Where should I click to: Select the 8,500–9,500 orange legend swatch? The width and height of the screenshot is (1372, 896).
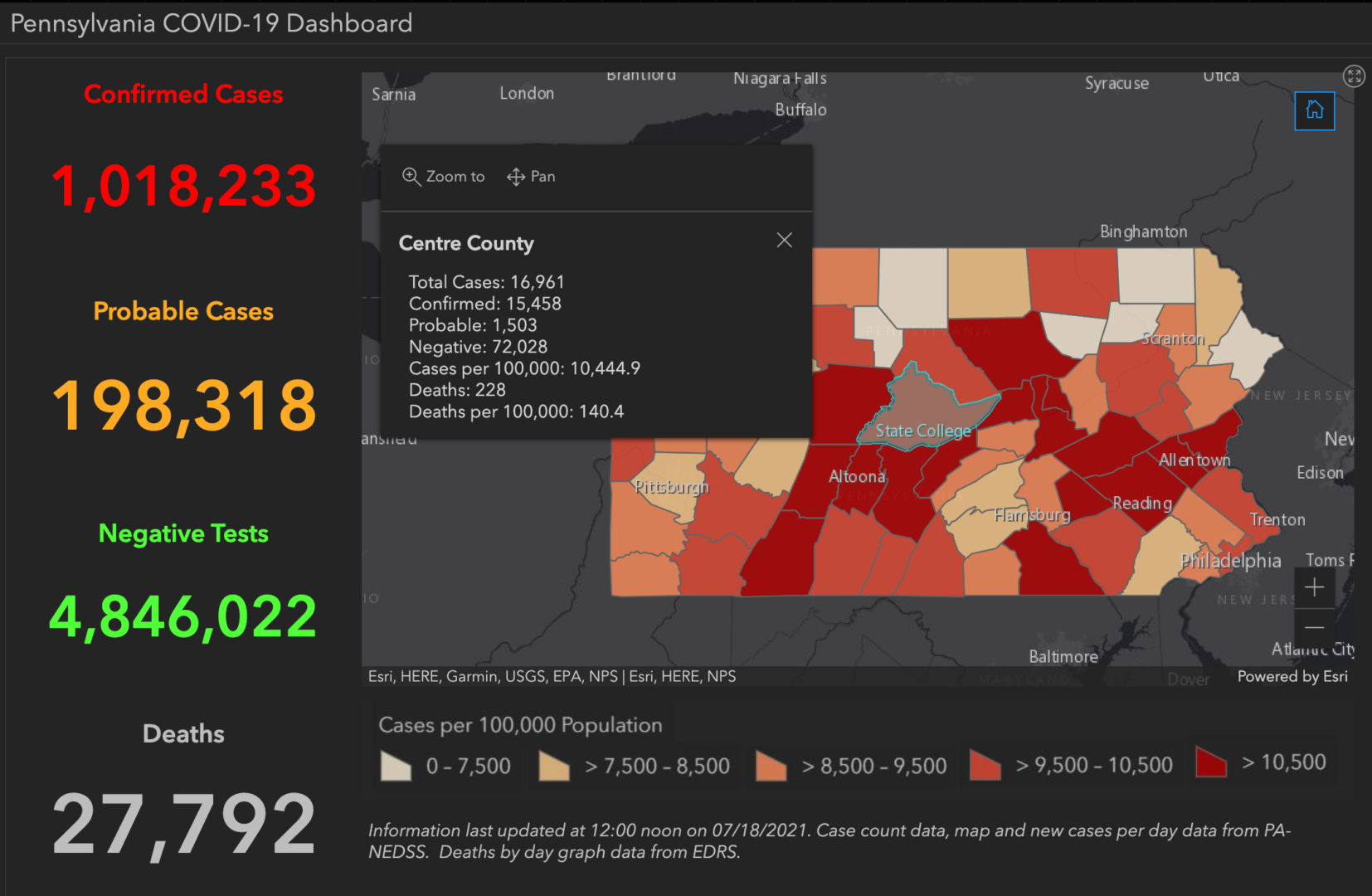pyautogui.click(x=771, y=766)
